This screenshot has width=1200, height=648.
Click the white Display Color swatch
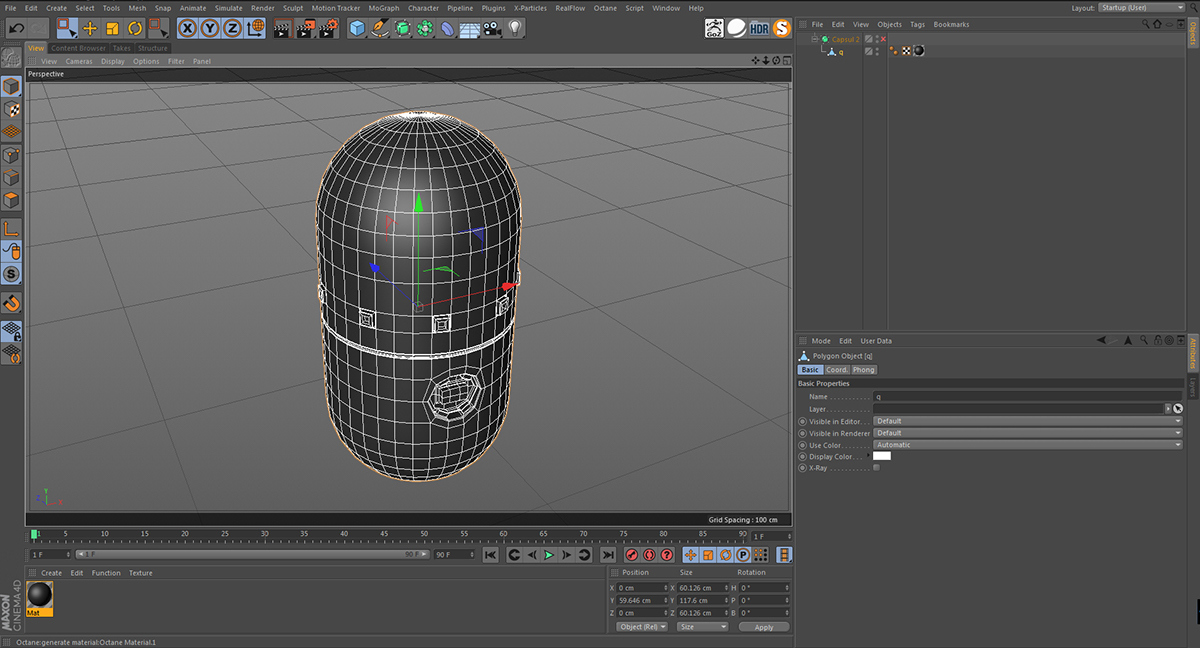pyautogui.click(x=882, y=456)
